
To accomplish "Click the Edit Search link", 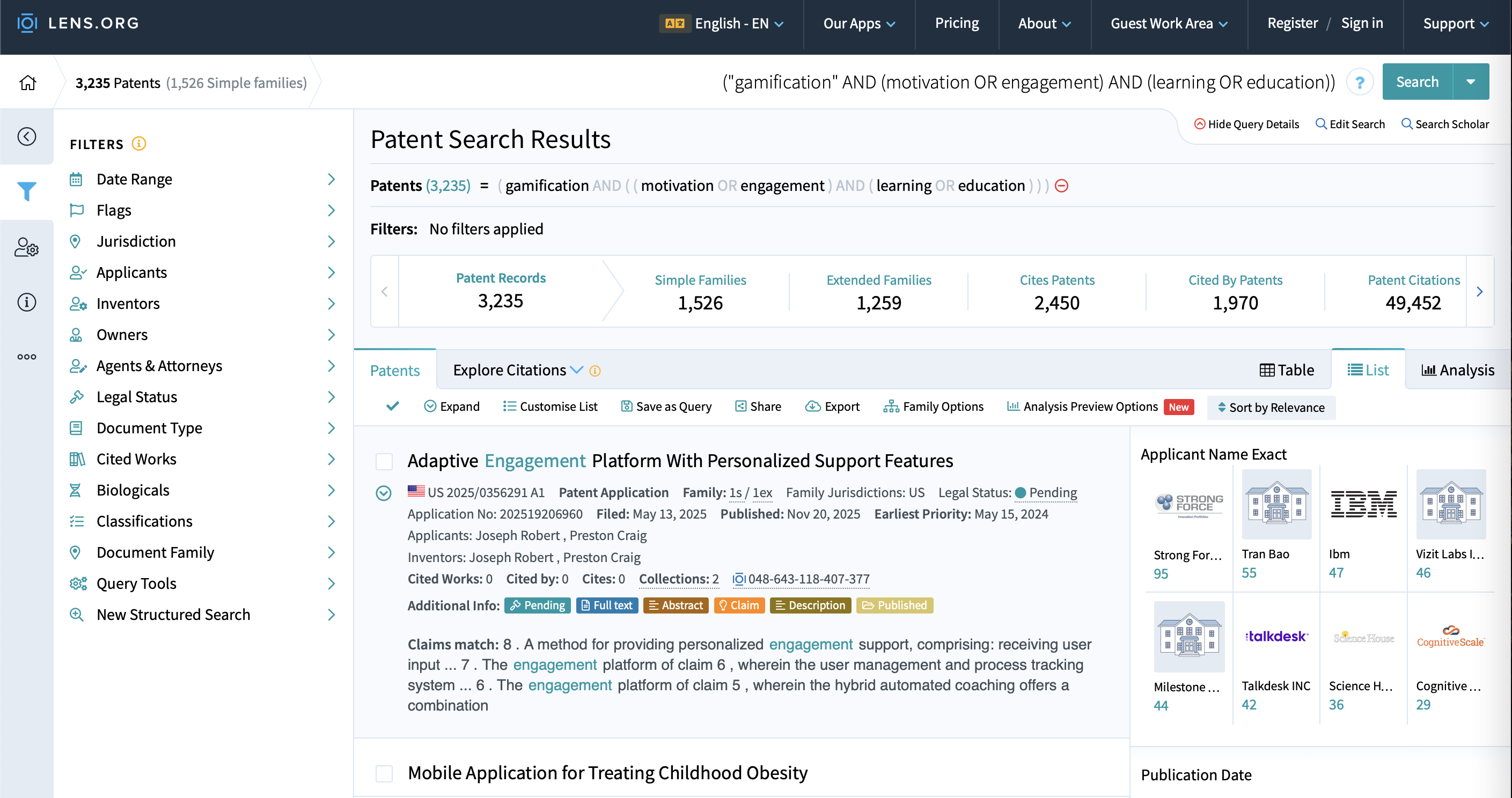I will coord(1350,124).
